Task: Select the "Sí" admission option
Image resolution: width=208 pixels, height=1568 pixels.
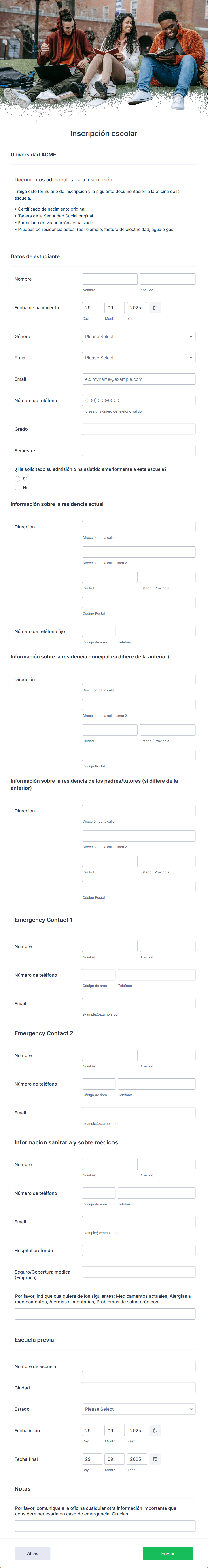Action: (17, 479)
